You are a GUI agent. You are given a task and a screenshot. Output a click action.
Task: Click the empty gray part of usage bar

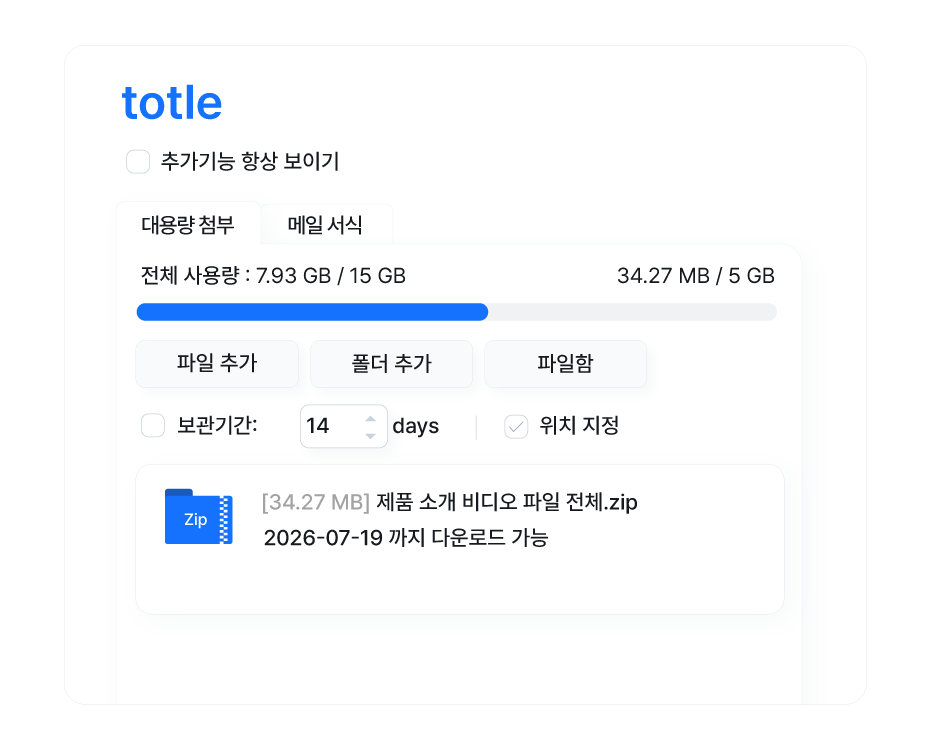pyautogui.click(x=632, y=312)
